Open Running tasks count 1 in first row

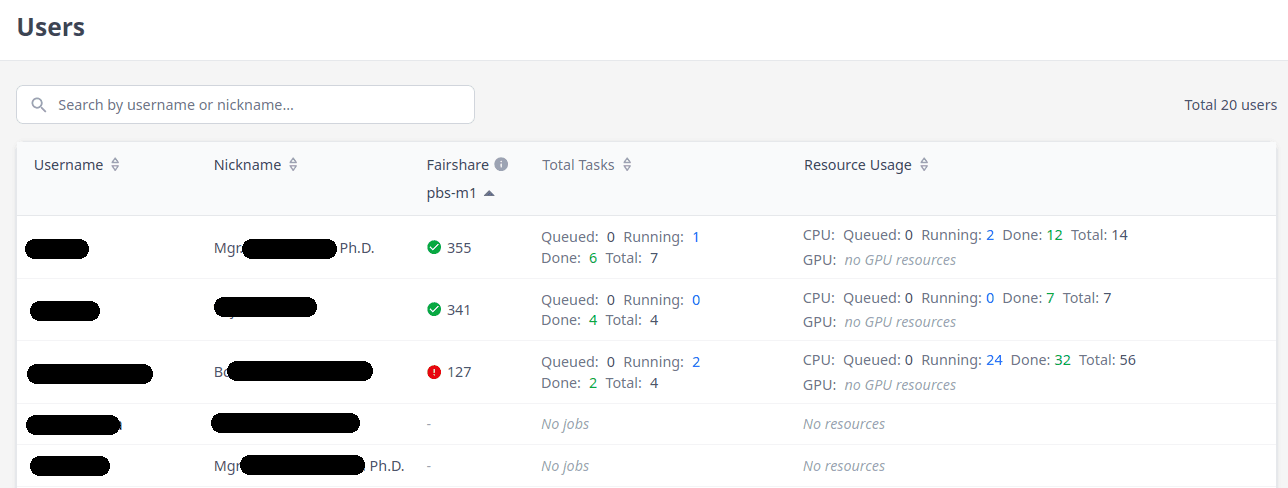[x=696, y=237]
